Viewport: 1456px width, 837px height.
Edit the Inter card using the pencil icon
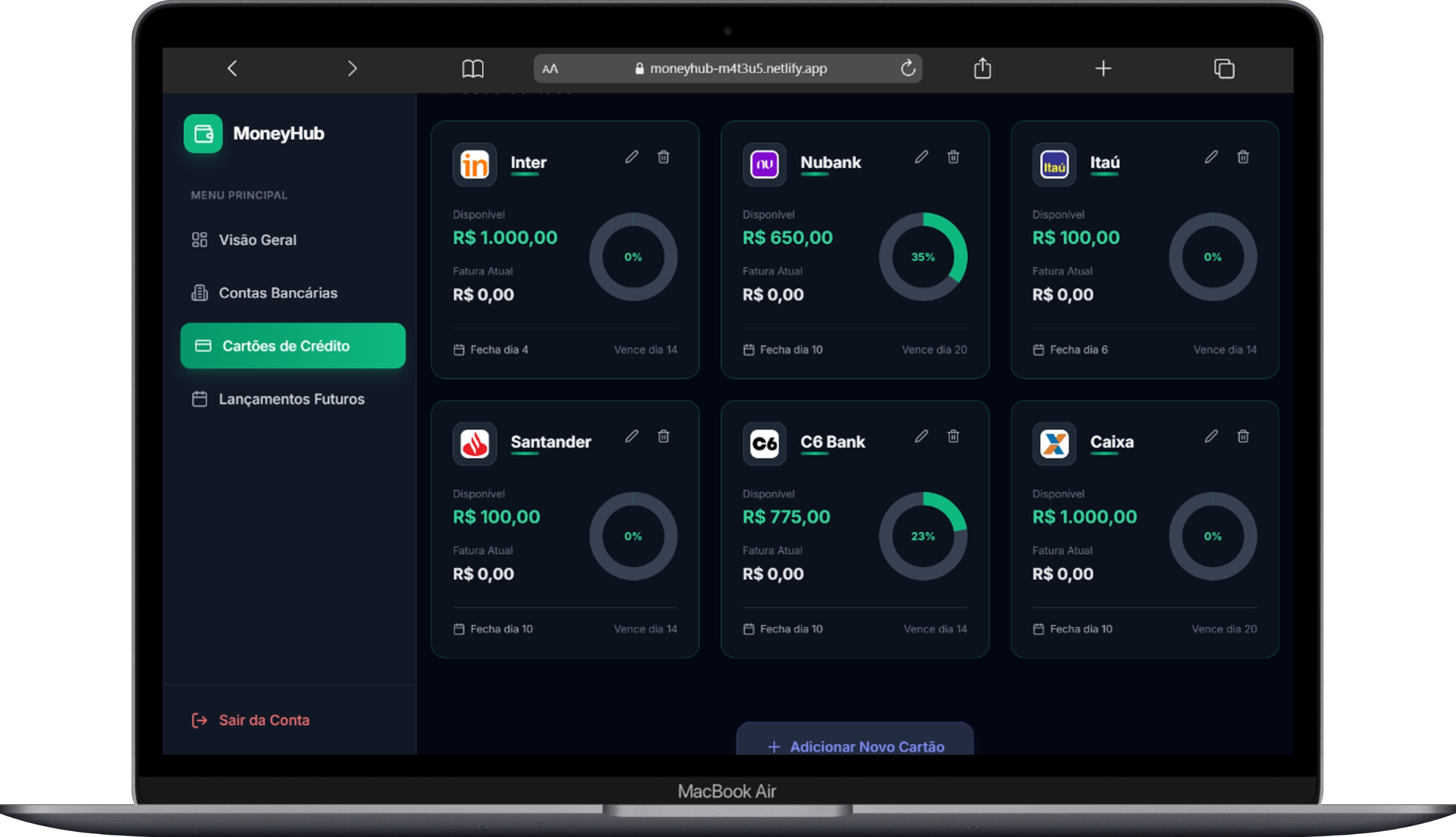(631, 157)
